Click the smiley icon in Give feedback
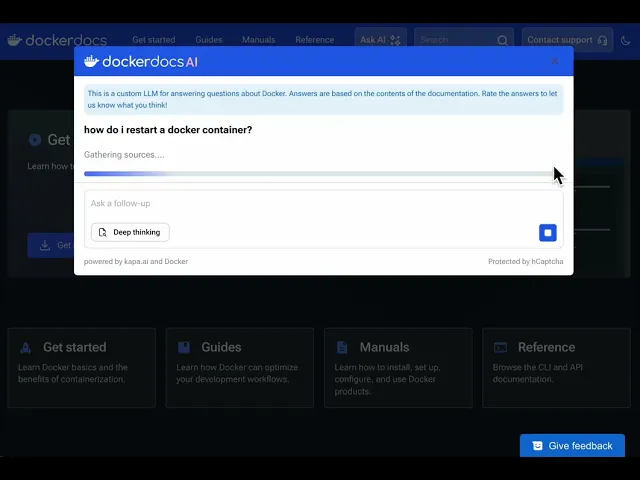 (538, 446)
